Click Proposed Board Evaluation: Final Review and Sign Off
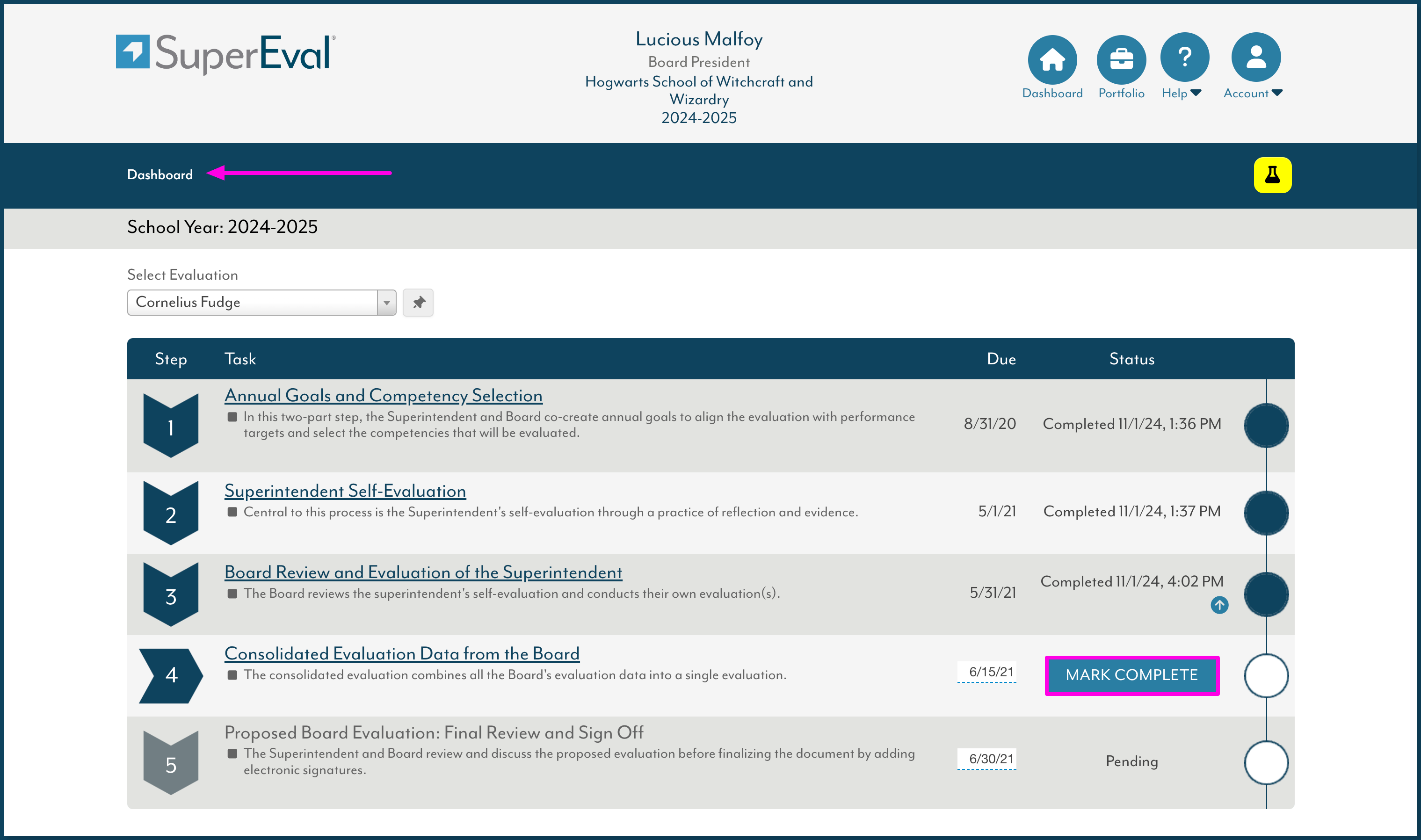Screen dimensions: 1421x840 click(x=434, y=733)
